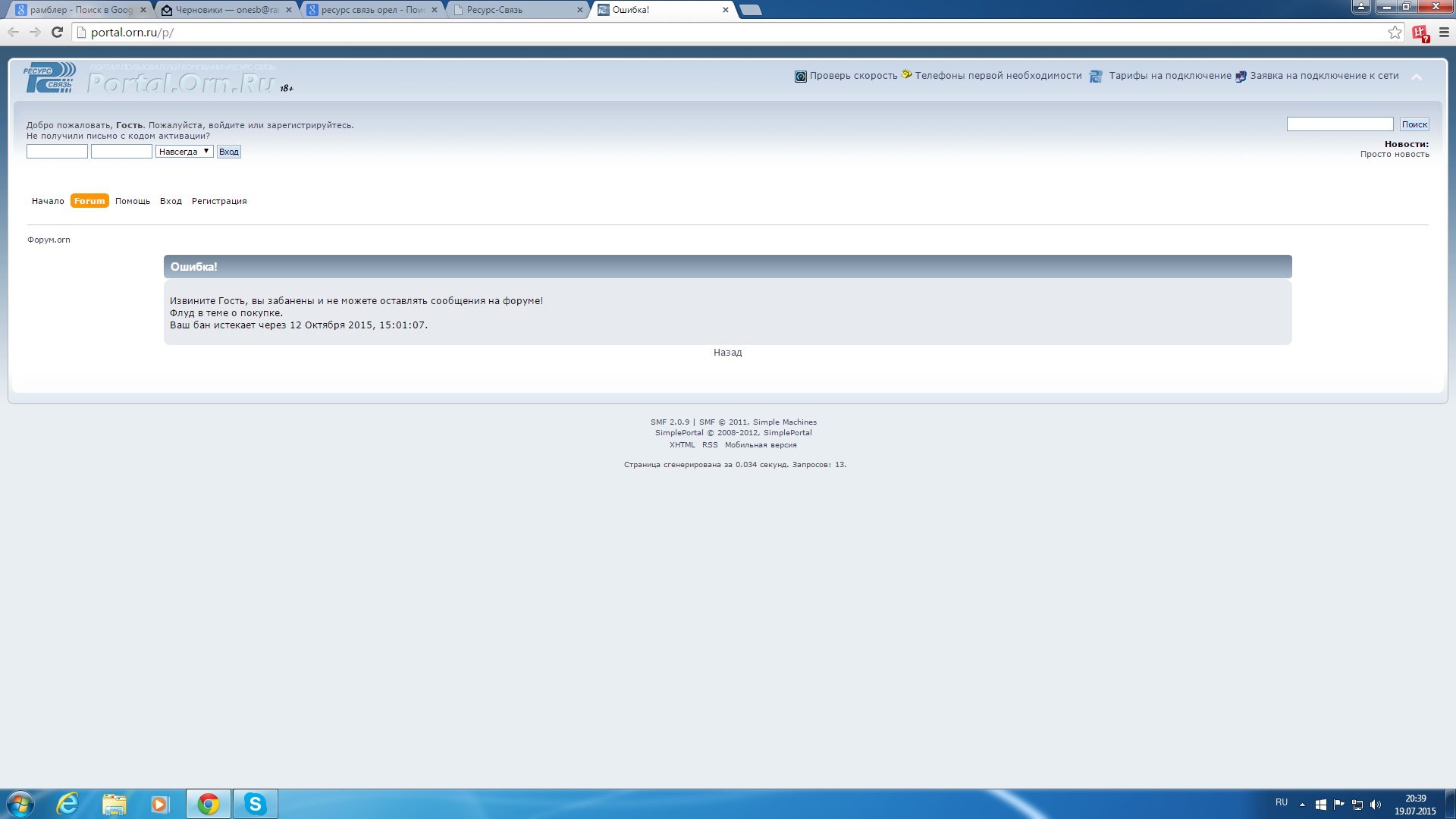Click the red extension icon in toolbar
The image size is (1456, 819).
pyautogui.click(x=1420, y=33)
